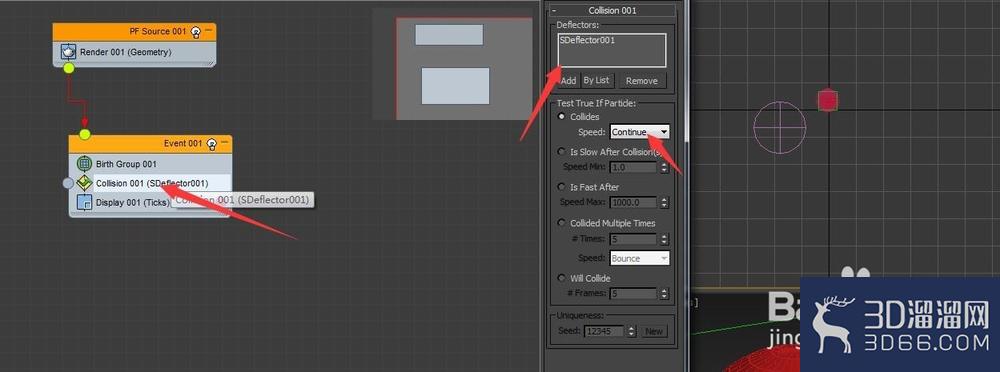Click the # Frames spinner arrows

pyautogui.click(x=664, y=294)
